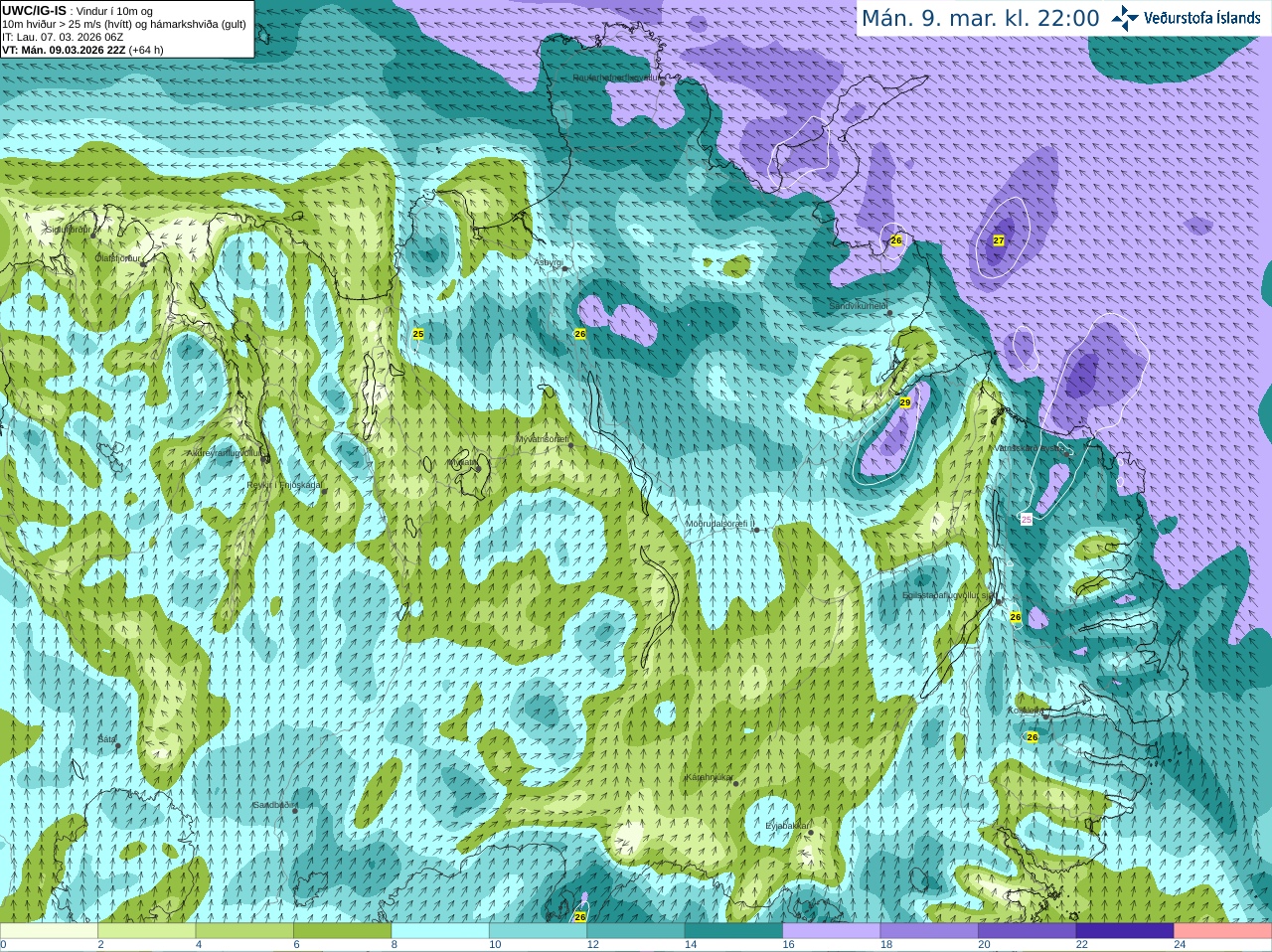This screenshot has width=1272, height=952.
Task: Click the 26 gust marker beside Egilsstaðaflugvöllur
Action: [x=1016, y=617]
